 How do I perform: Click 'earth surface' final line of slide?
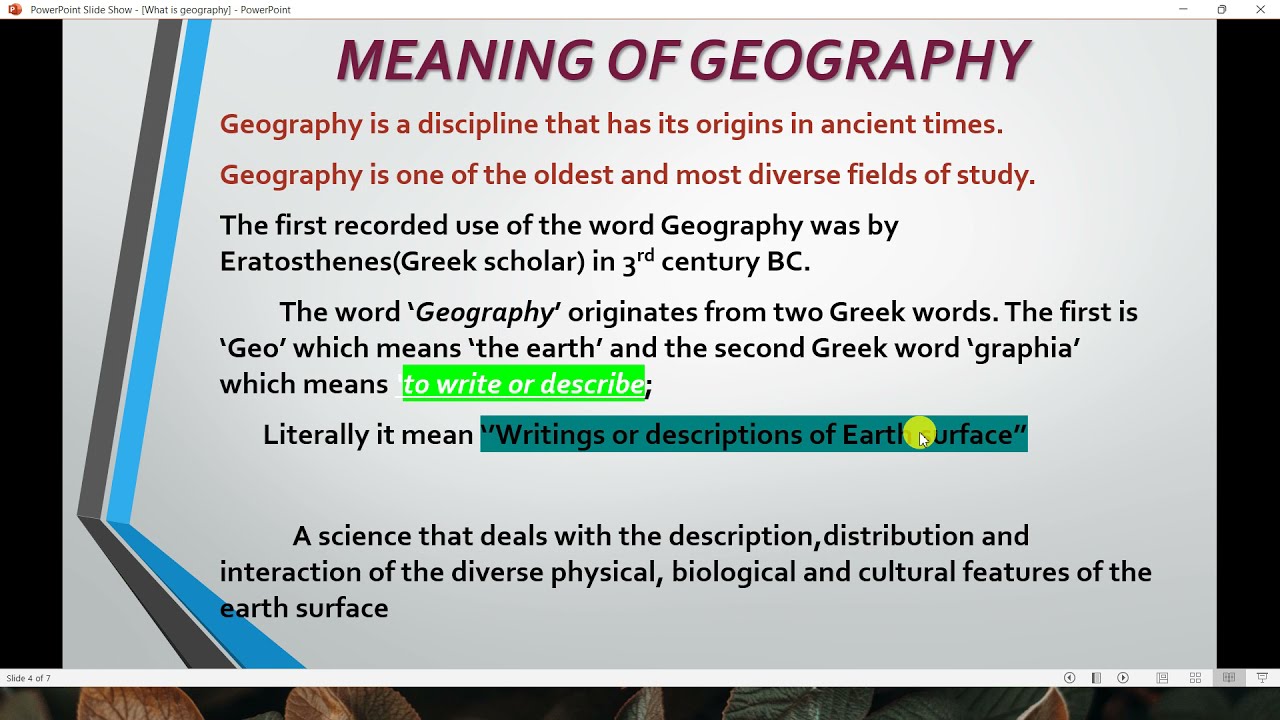304,608
